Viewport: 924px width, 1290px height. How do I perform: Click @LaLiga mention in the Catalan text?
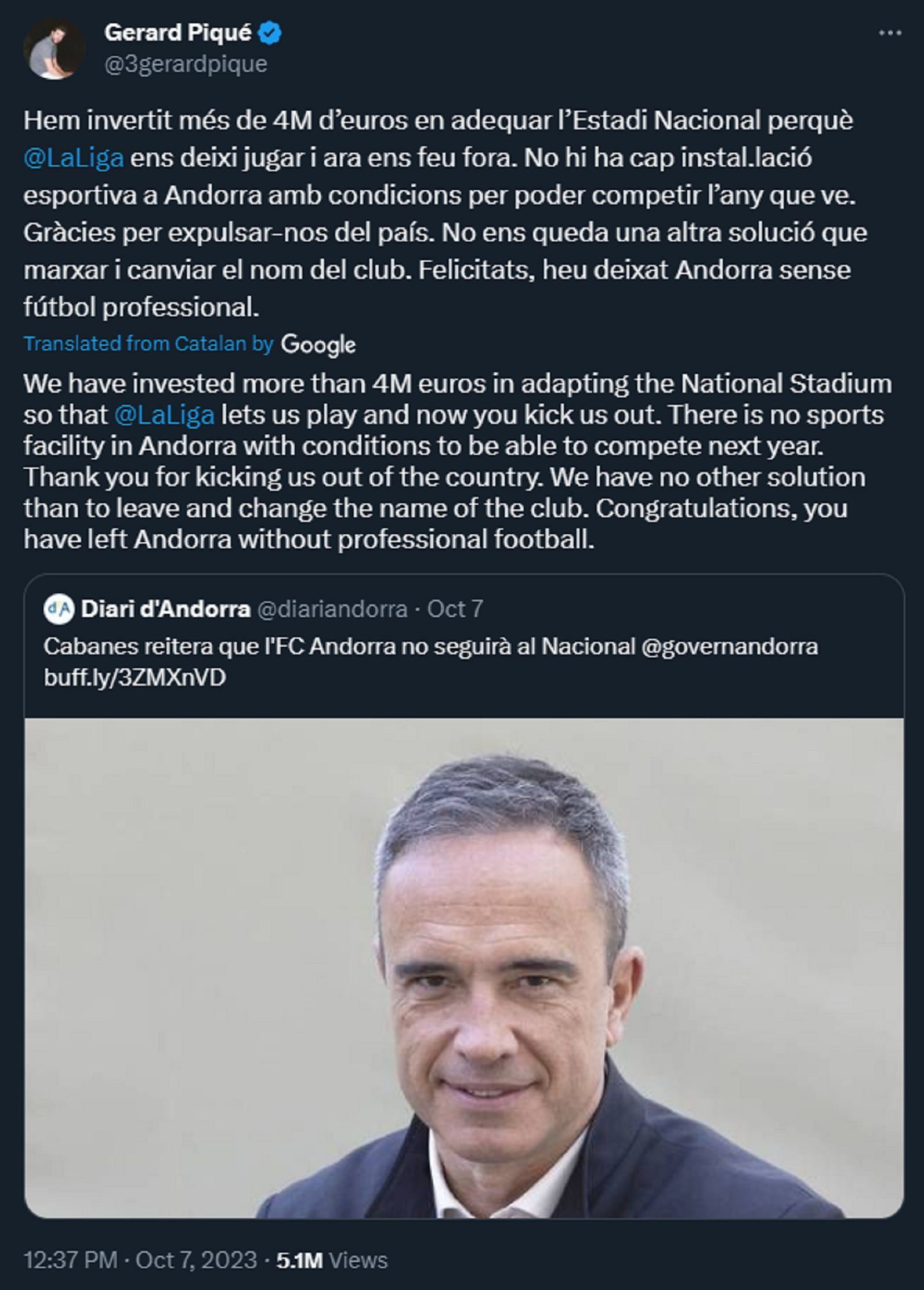tap(74, 158)
